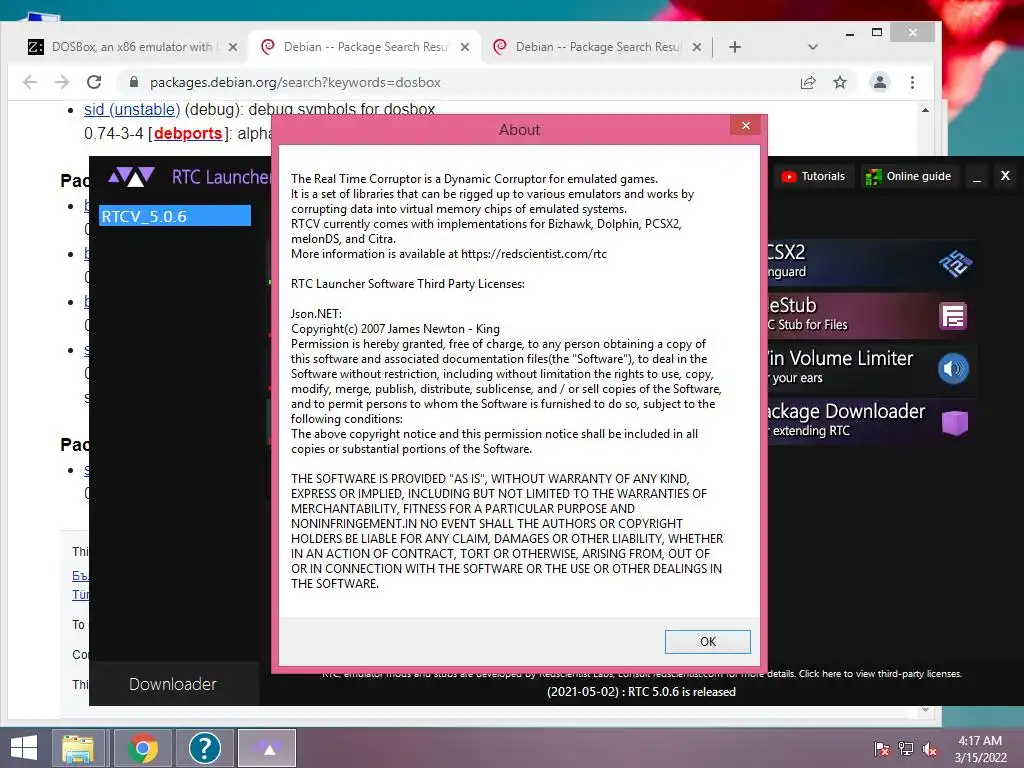Click the Volume Limiter speaker icon
The image size is (1024, 768).
tap(953, 369)
